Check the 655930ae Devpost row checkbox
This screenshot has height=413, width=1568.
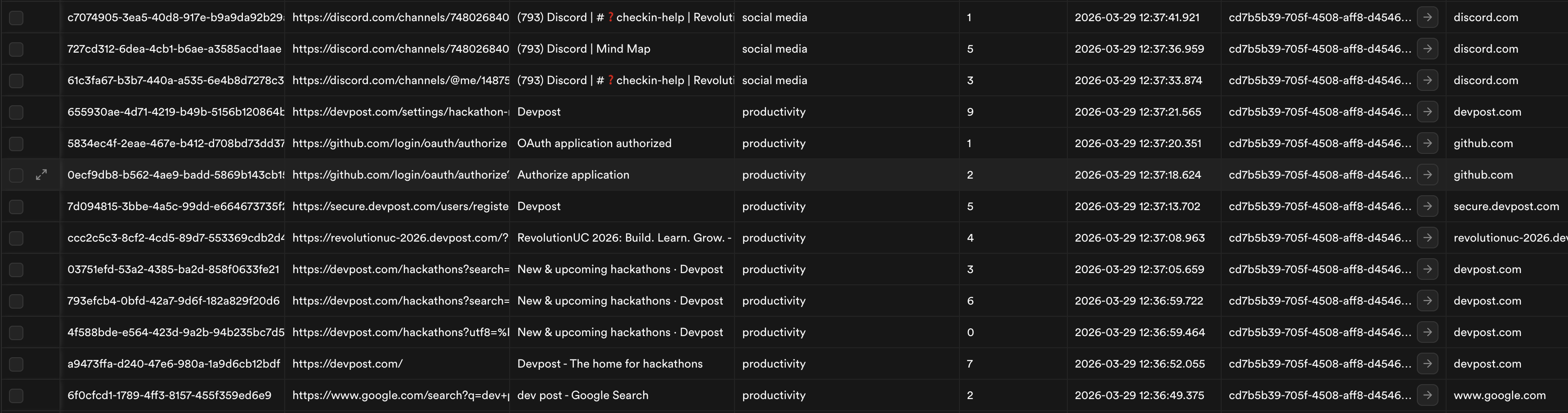(17, 112)
